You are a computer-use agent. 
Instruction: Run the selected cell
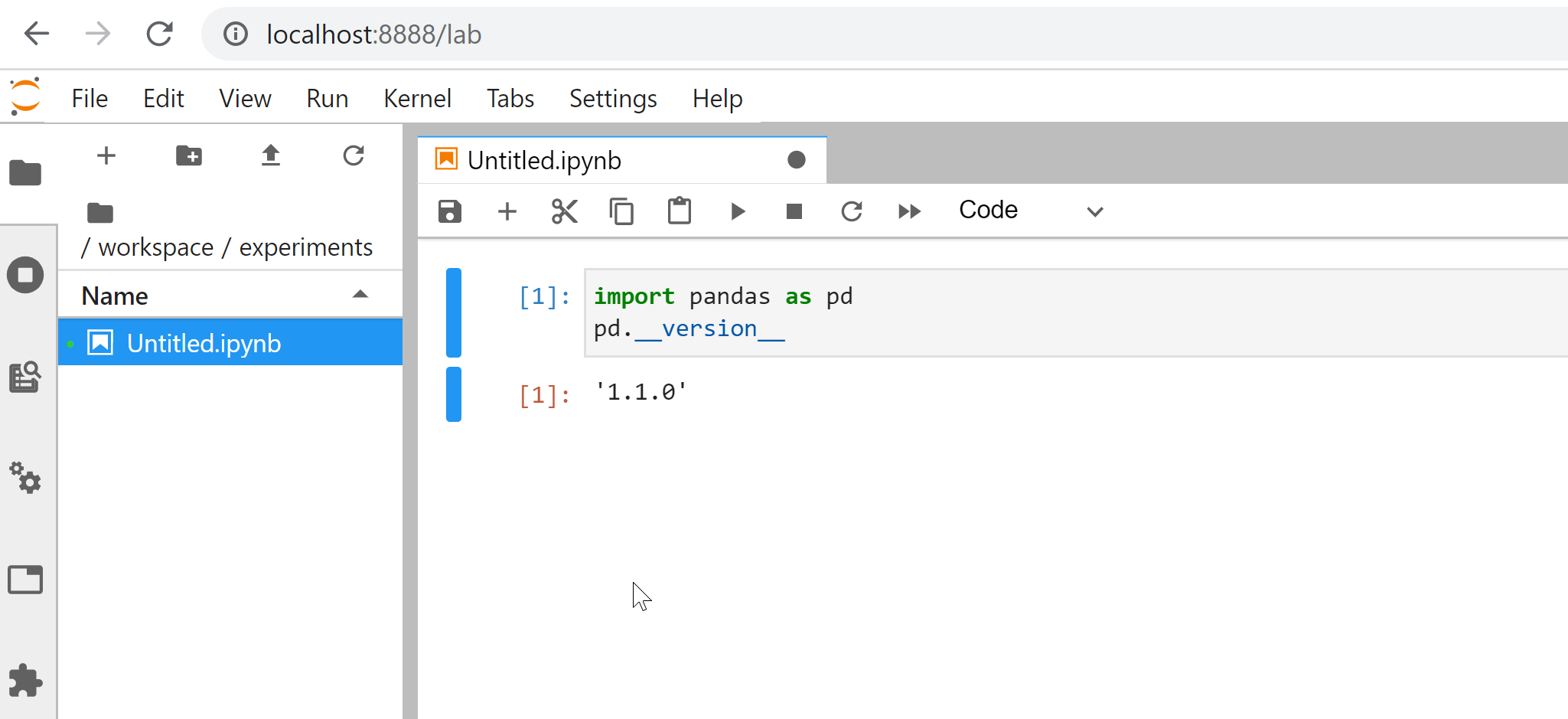(738, 211)
